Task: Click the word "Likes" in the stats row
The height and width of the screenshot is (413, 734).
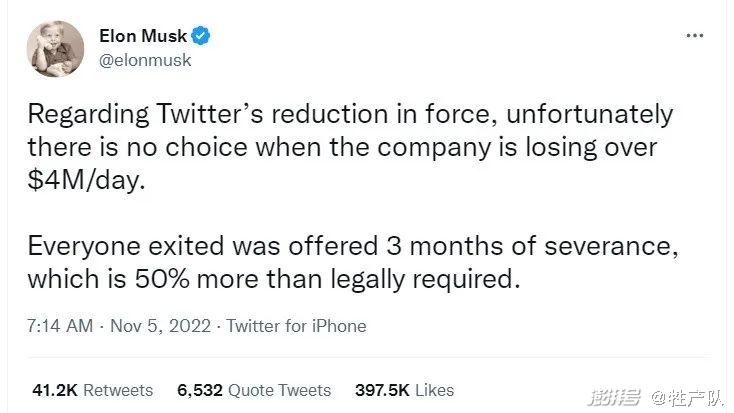Action: click(x=432, y=390)
